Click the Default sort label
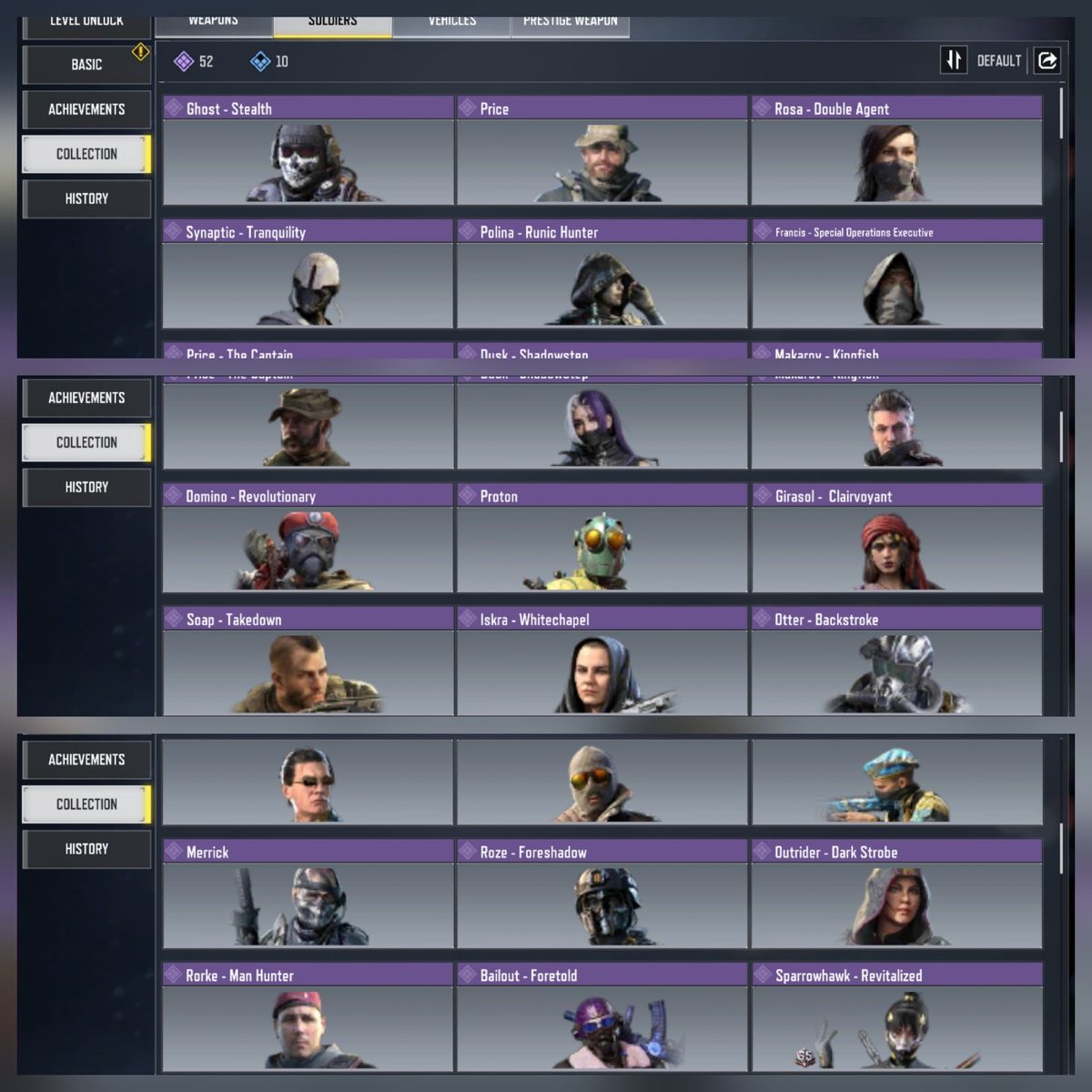 click(x=998, y=61)
